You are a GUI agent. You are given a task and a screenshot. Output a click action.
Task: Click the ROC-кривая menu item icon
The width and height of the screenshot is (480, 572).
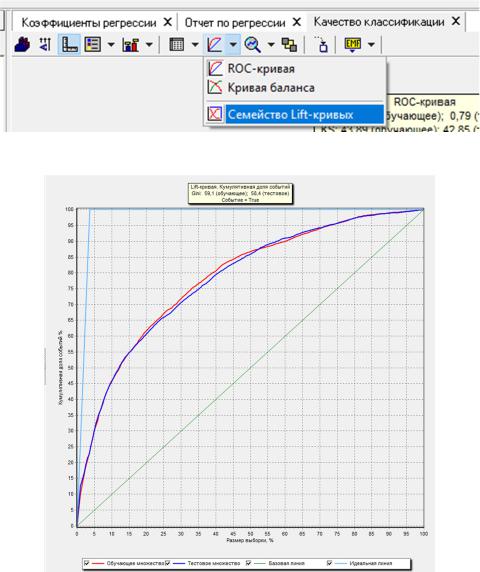[x=215, y=69]
